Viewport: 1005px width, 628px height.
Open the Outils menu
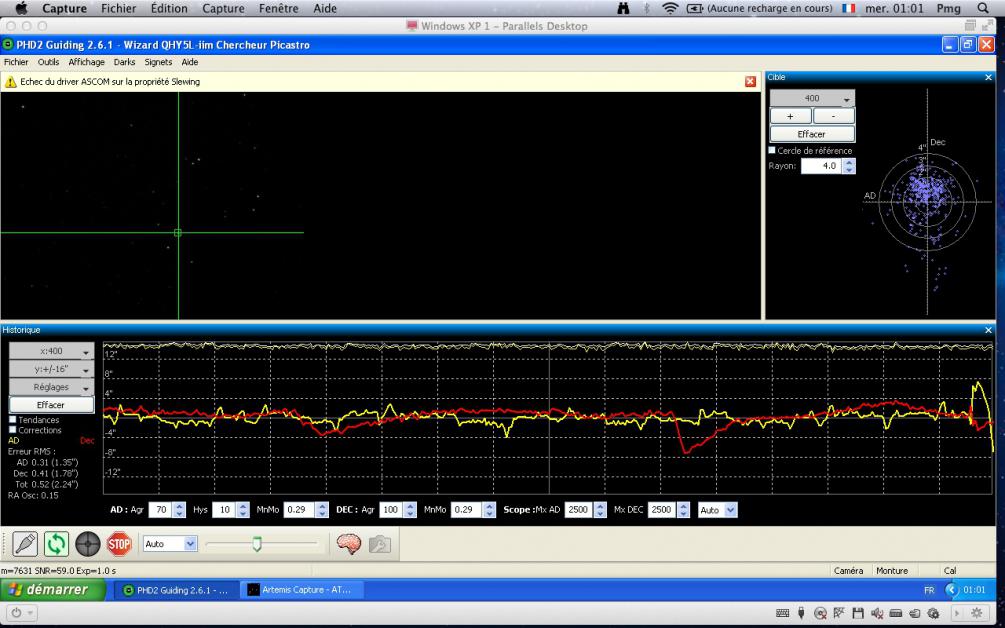48,62
